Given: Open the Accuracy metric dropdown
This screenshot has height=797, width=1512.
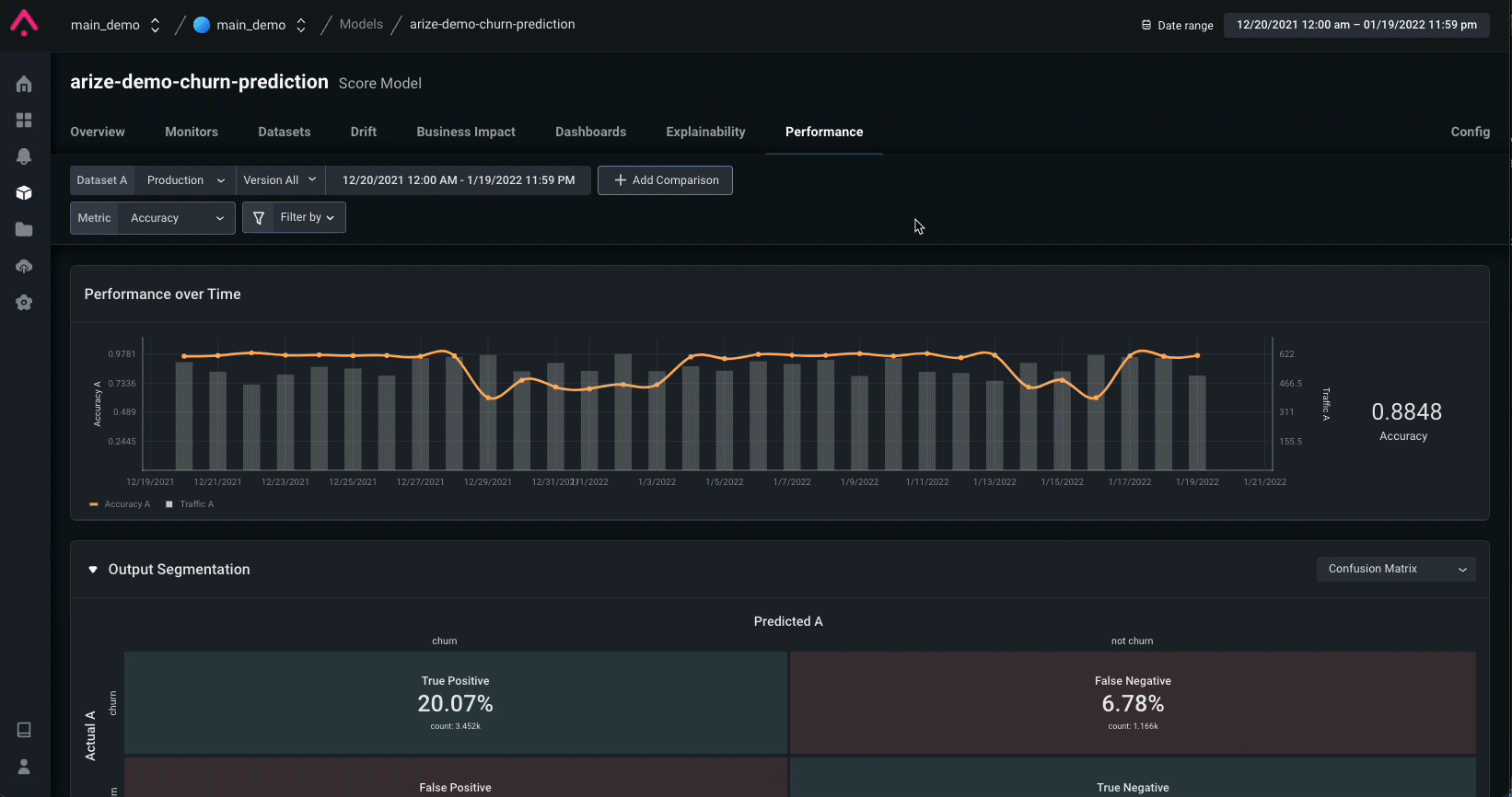Looking at the screenshot, I should pyautogui.click(x=177, y=218).
